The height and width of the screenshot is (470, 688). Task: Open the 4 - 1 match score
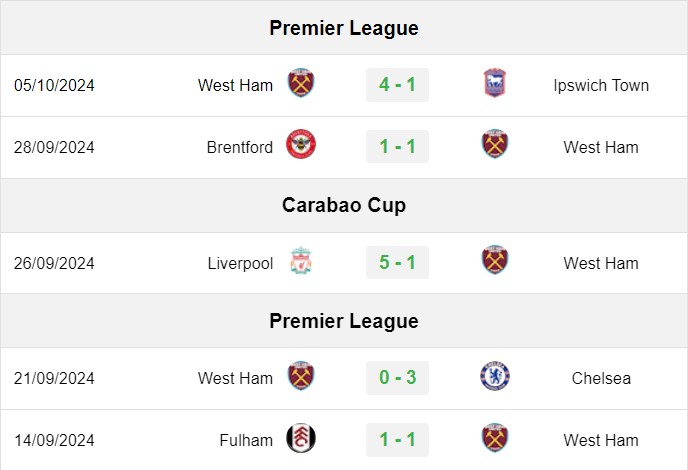tap(397, 85)
